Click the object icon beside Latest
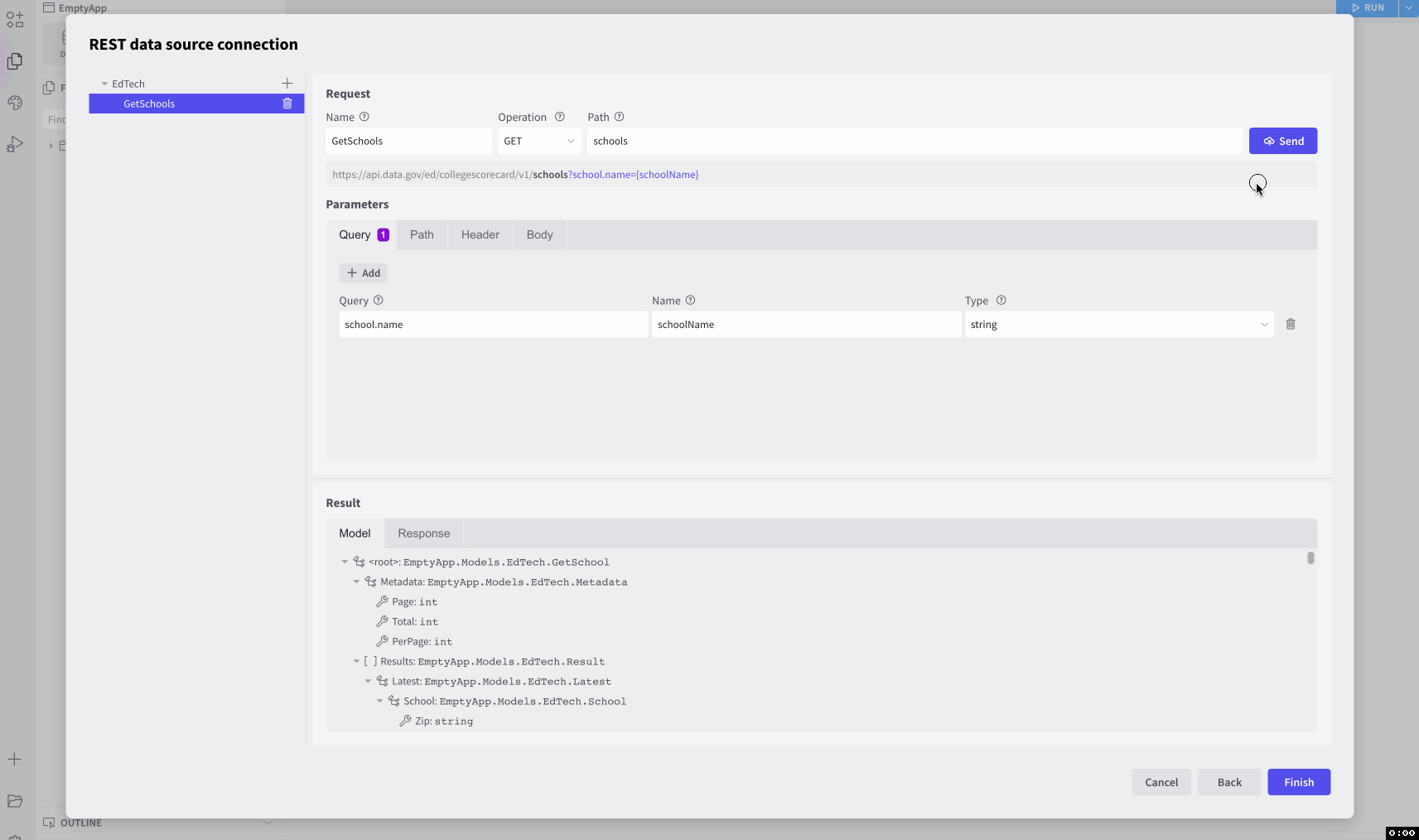1419x840 pixels. (x=382, y=681)
